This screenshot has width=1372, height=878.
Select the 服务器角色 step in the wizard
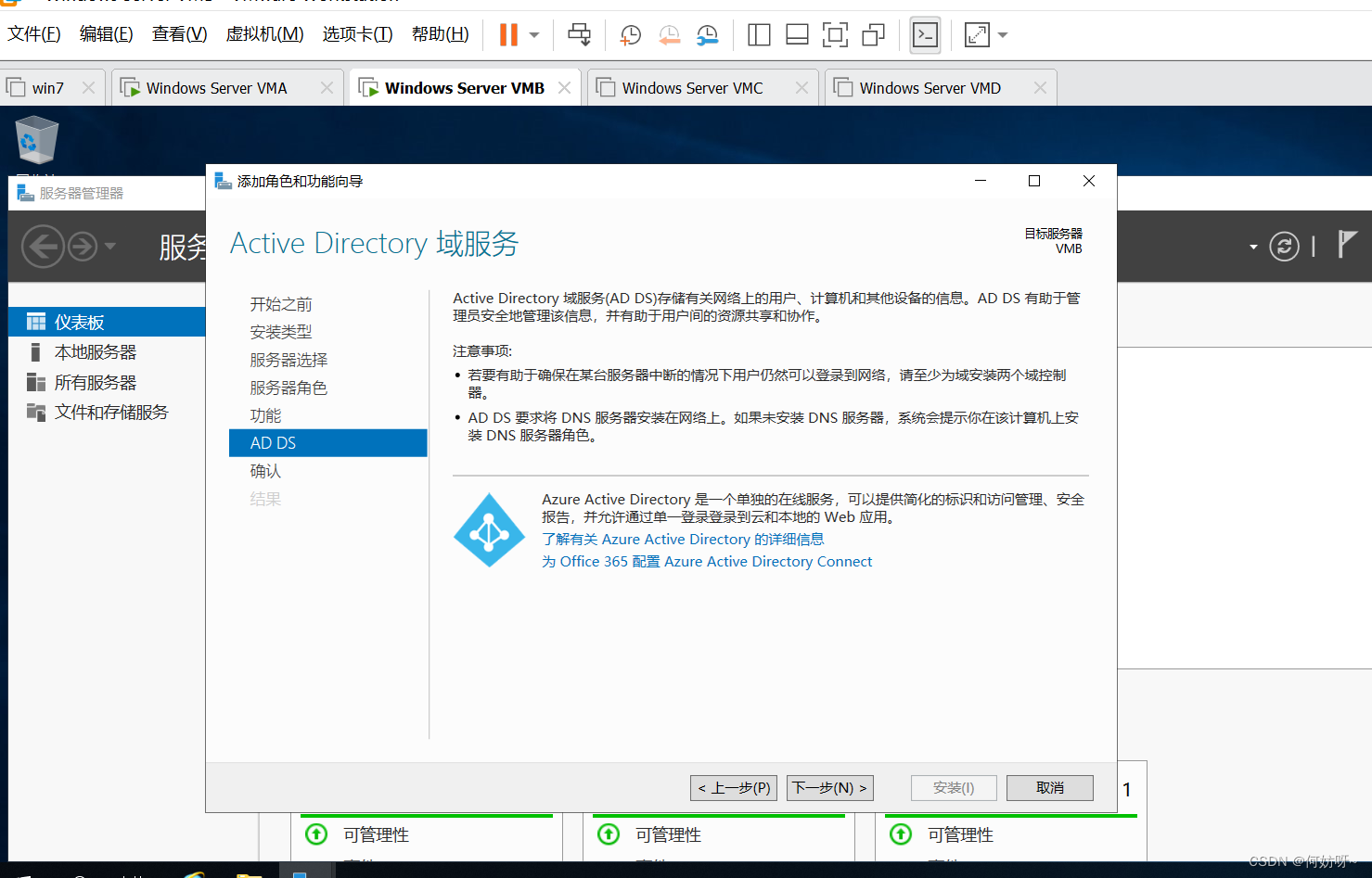tap(289, 388)
